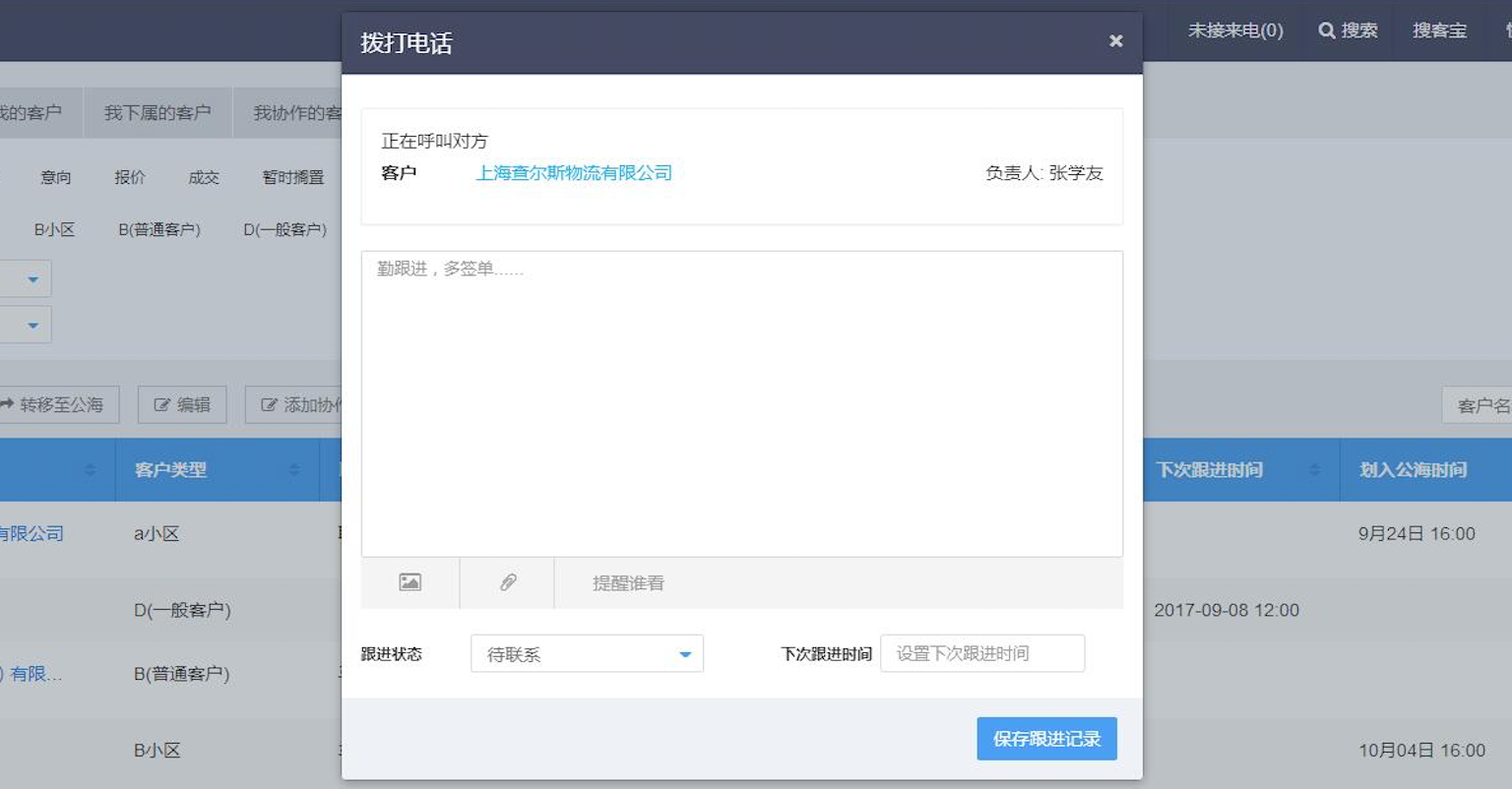Click the 设置下次跟进时间 input field
The width and height of the screenshot is (1512, 789).
(982, 653)
